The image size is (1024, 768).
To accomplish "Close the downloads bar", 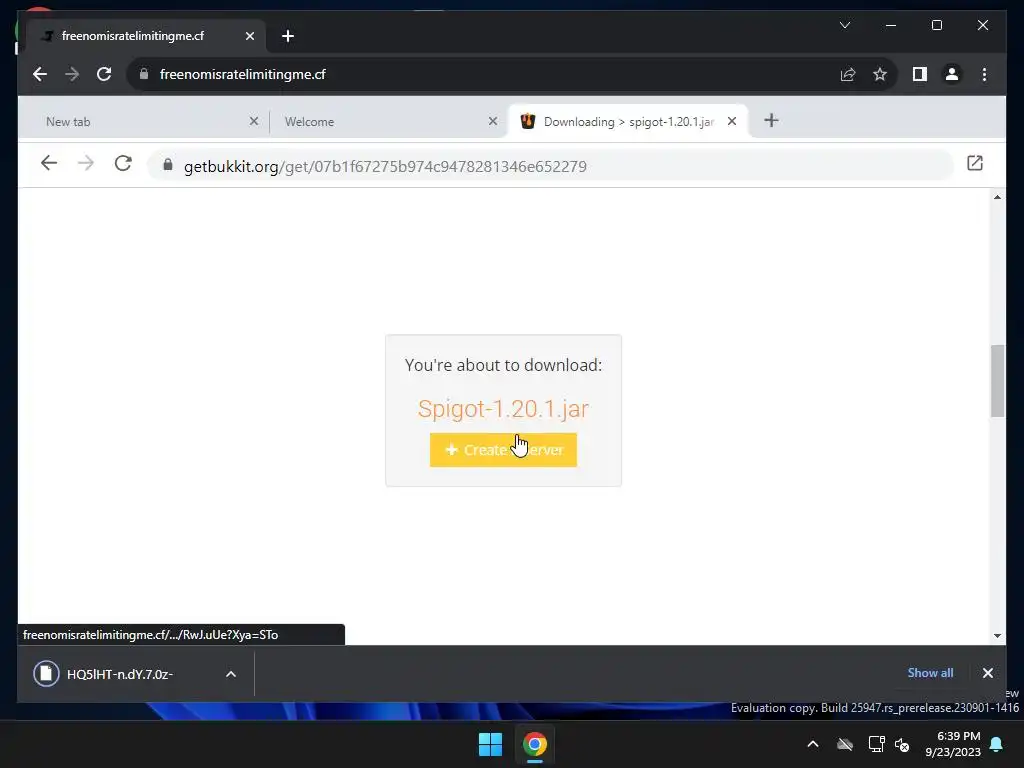I will coord(987,673).
